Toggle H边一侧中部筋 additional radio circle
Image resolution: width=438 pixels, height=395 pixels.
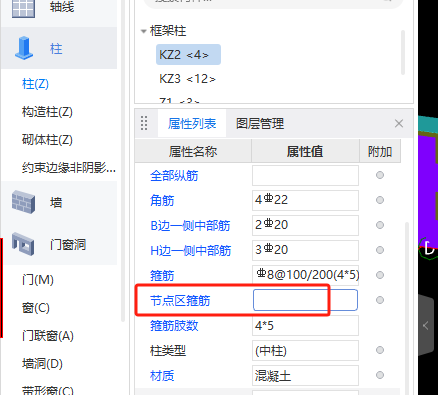tap(380, 250)
